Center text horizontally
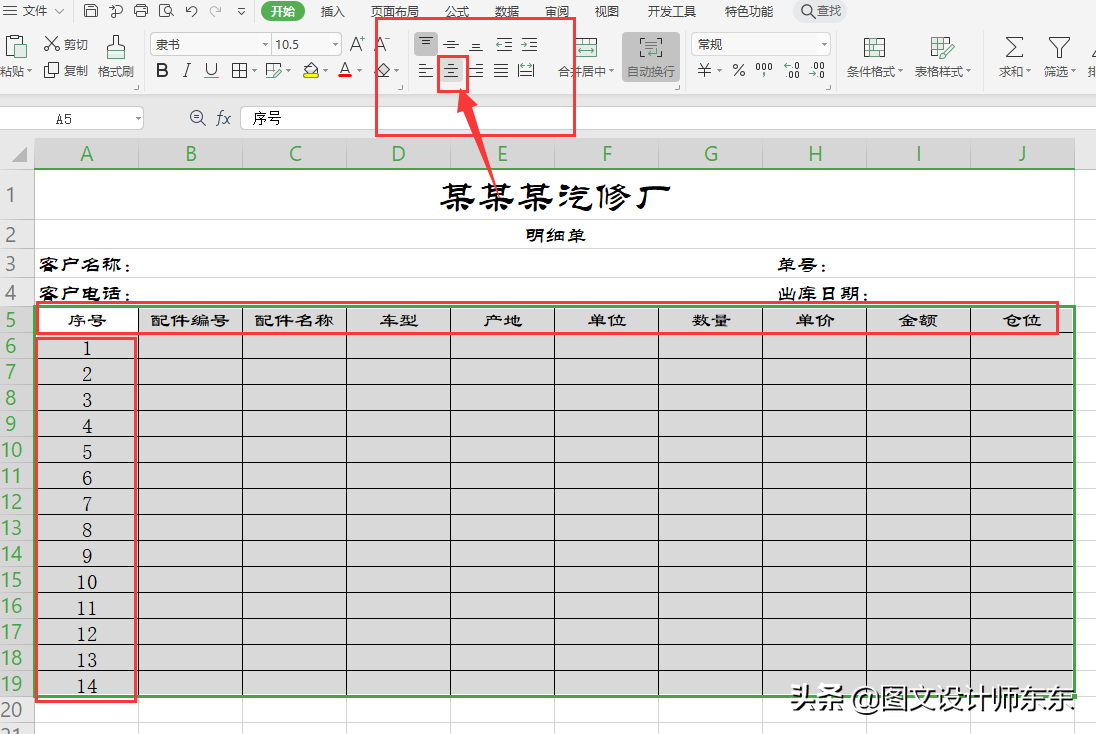Image resolution: width=1096 pixels, height=734 pixels. pos(452,71)
